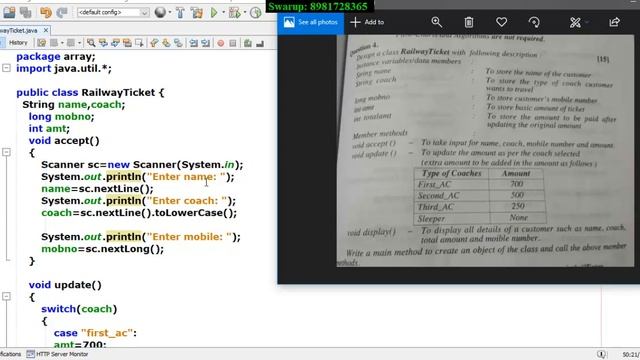The width and height of the screenshot is (640, 360).
Task: Click the Shift Line Left icon
Action: pyautogui.click(x=193, y=43)
